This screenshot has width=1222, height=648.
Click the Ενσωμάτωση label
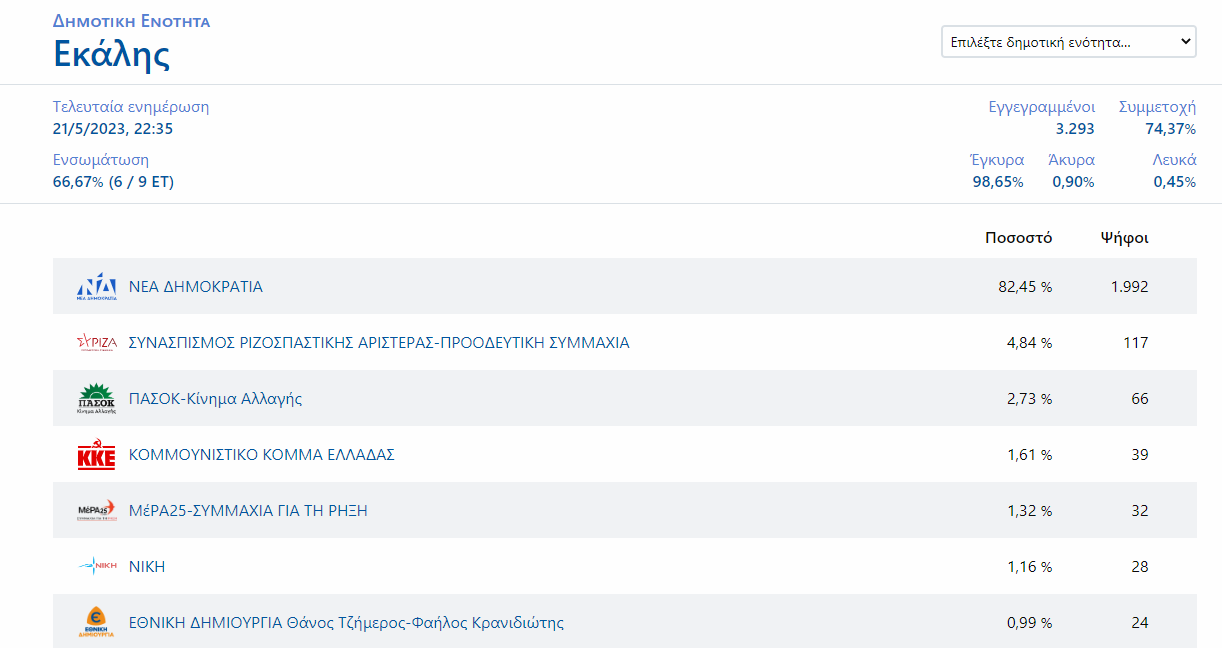(x=101, y=159)
